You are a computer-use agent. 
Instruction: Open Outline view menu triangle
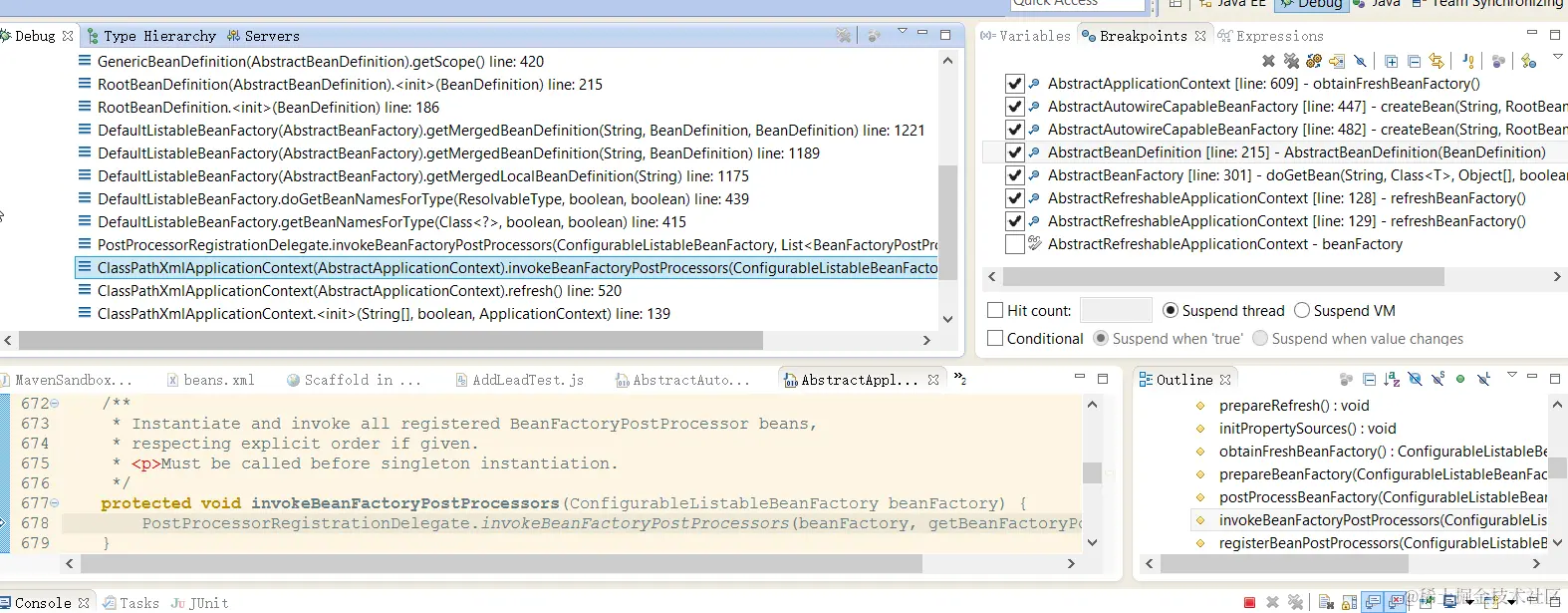pos(1512,375)
